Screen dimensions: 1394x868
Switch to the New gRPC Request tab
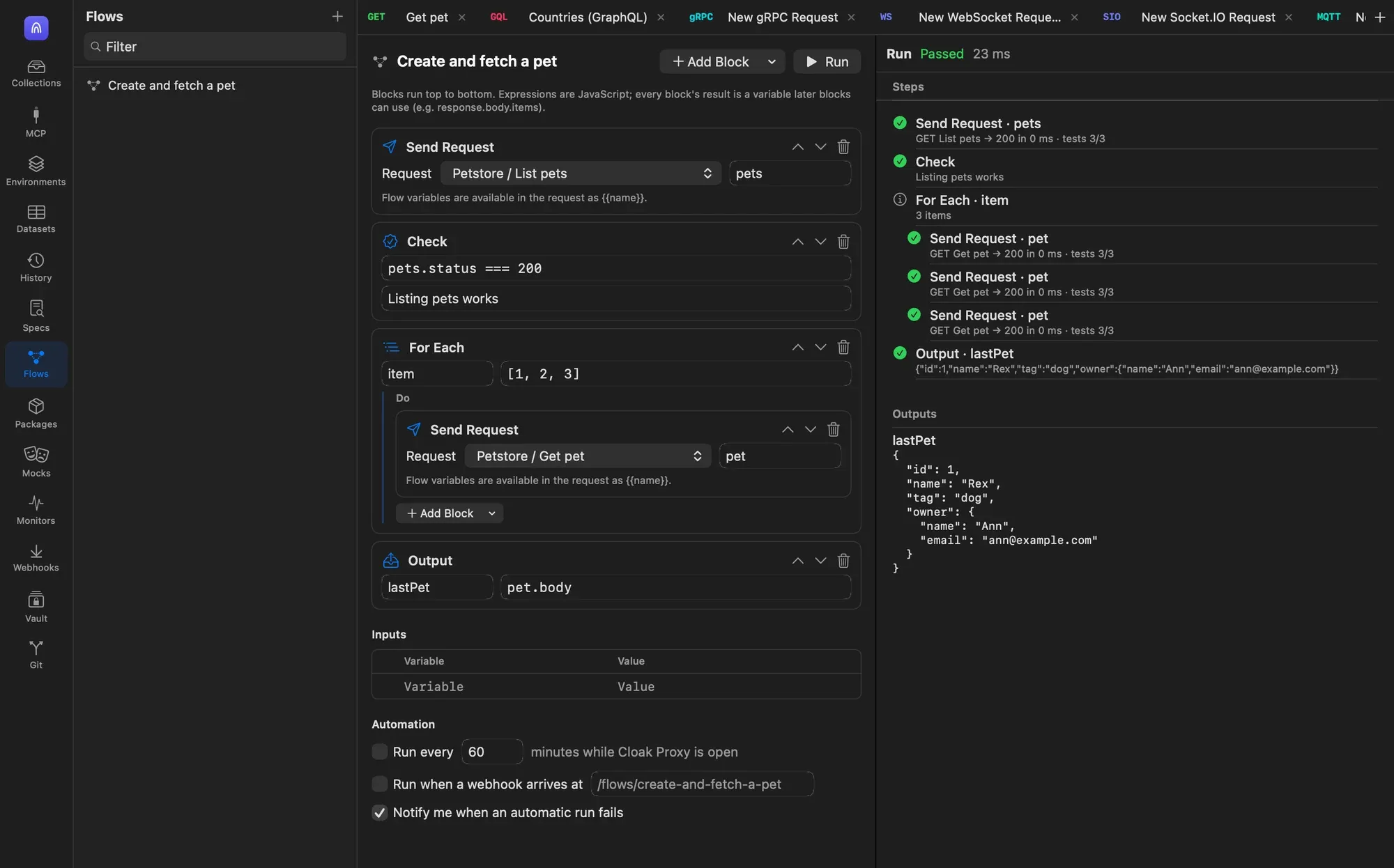782,17
